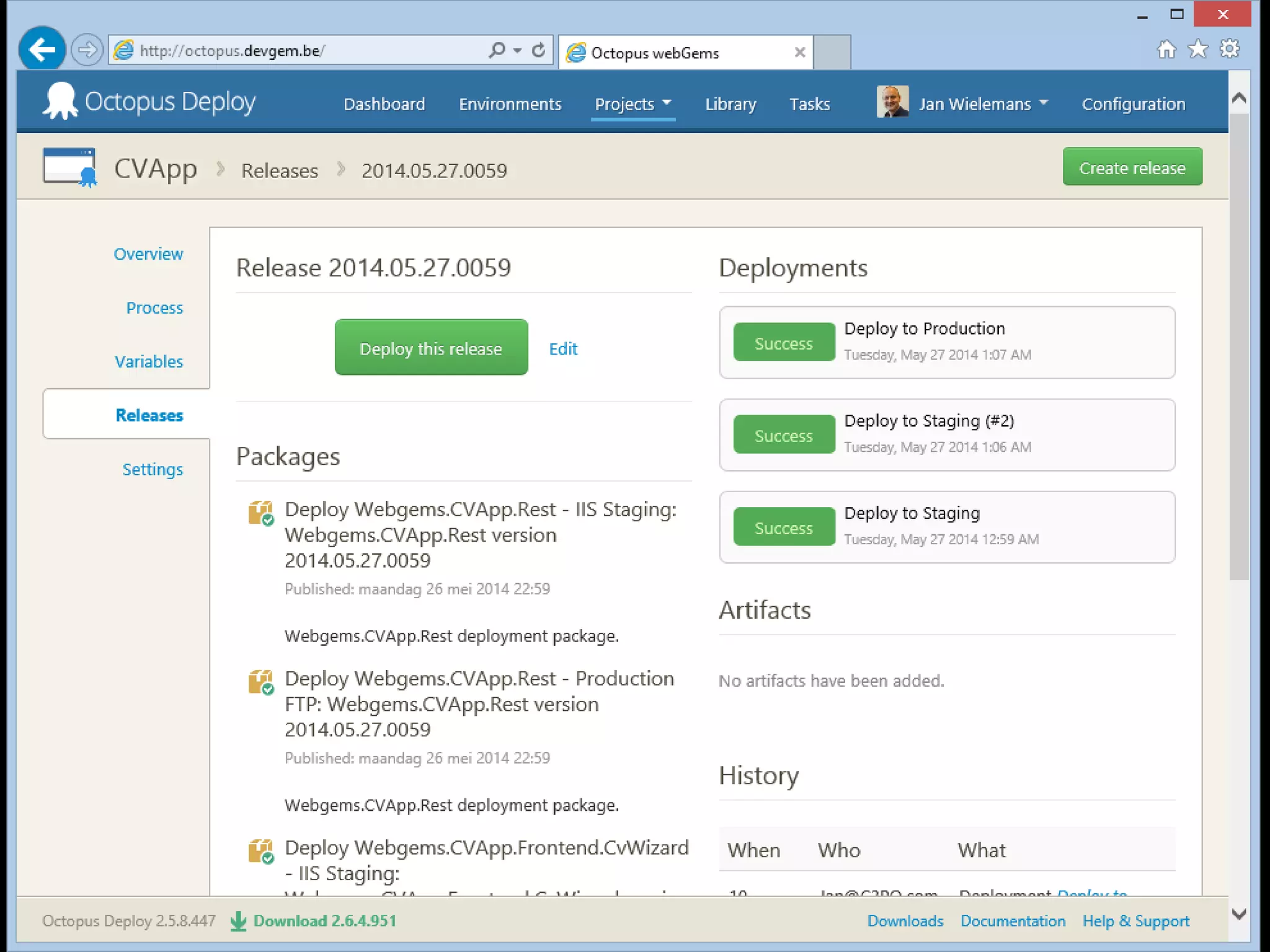Open the Downloads footer link
Viewport: 1270px width, 952px height.
tap(905, 921)
